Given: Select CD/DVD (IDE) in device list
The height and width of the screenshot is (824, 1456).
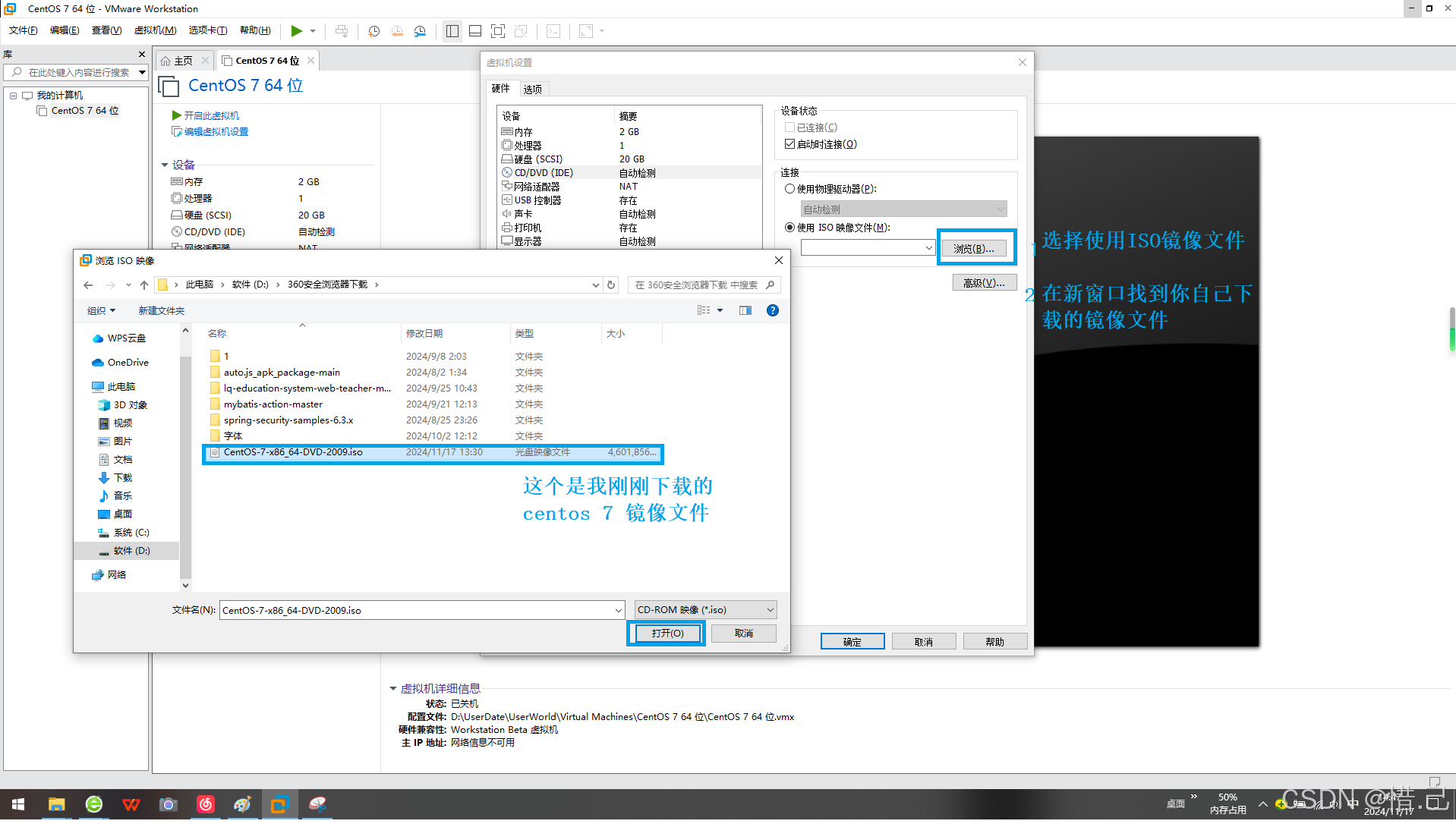Looking at the screenshot, I should (629, 173).
